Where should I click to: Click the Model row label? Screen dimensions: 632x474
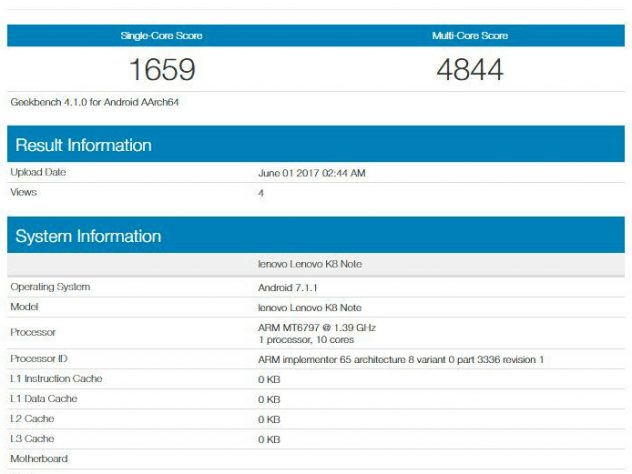[x=25, y=307]
